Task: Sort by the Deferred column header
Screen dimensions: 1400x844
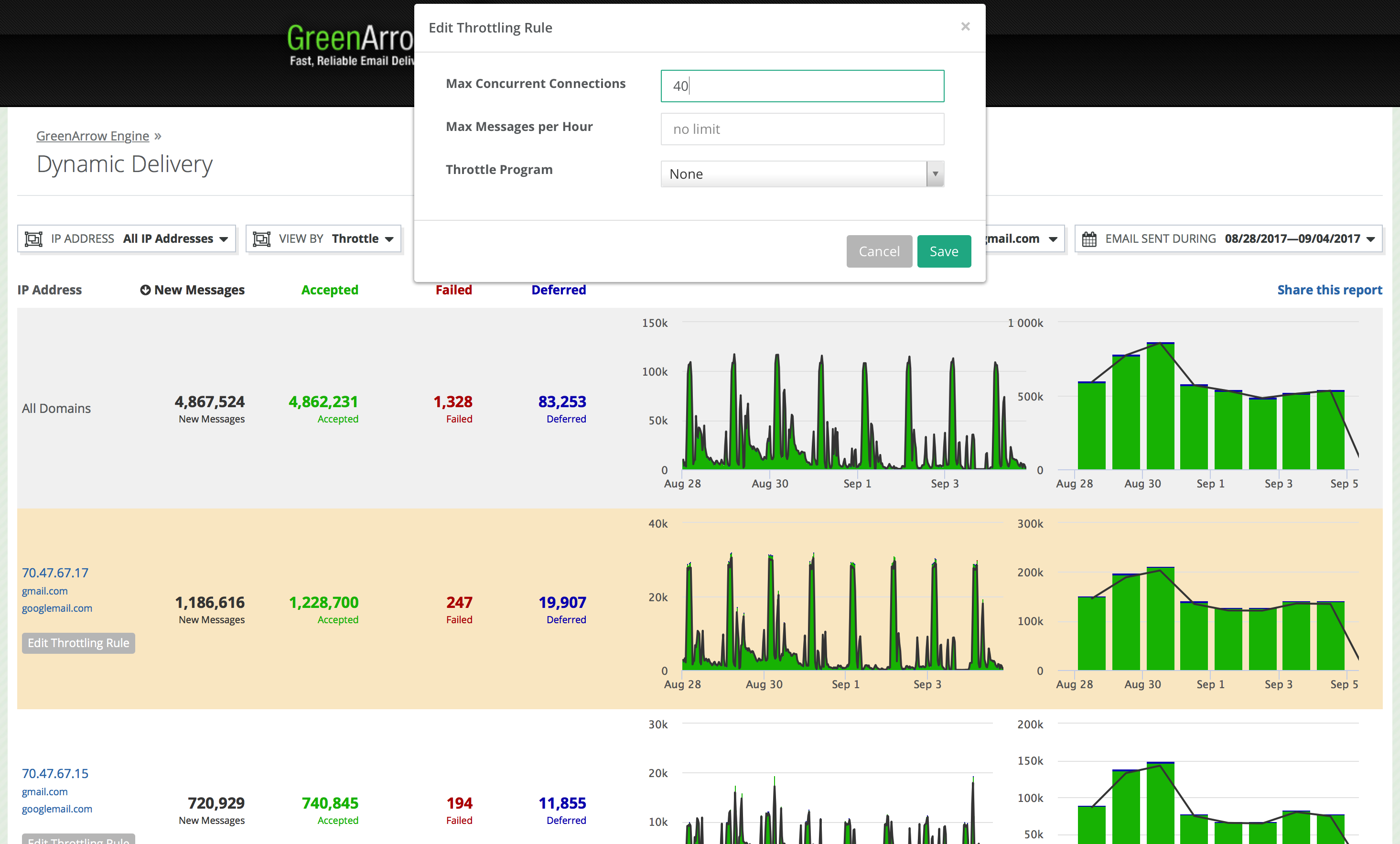Action: (x=558, y=290)
